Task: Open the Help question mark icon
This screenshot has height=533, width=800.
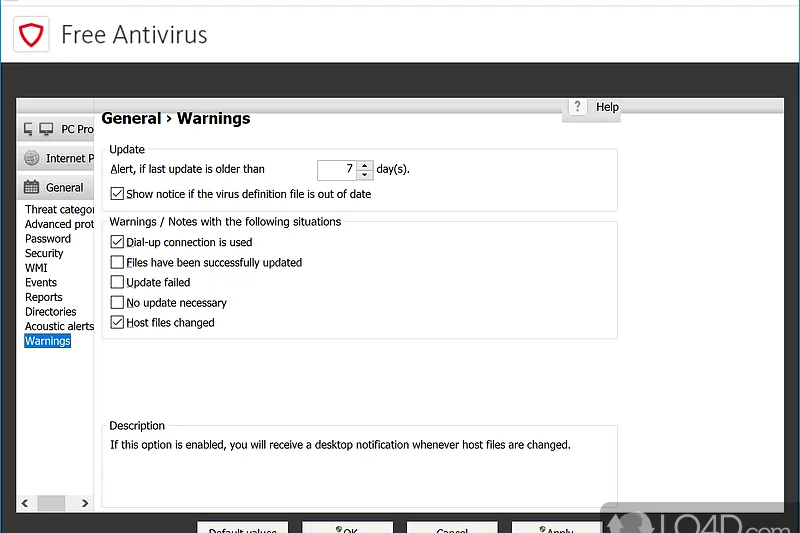Action: tap(577, 107)
